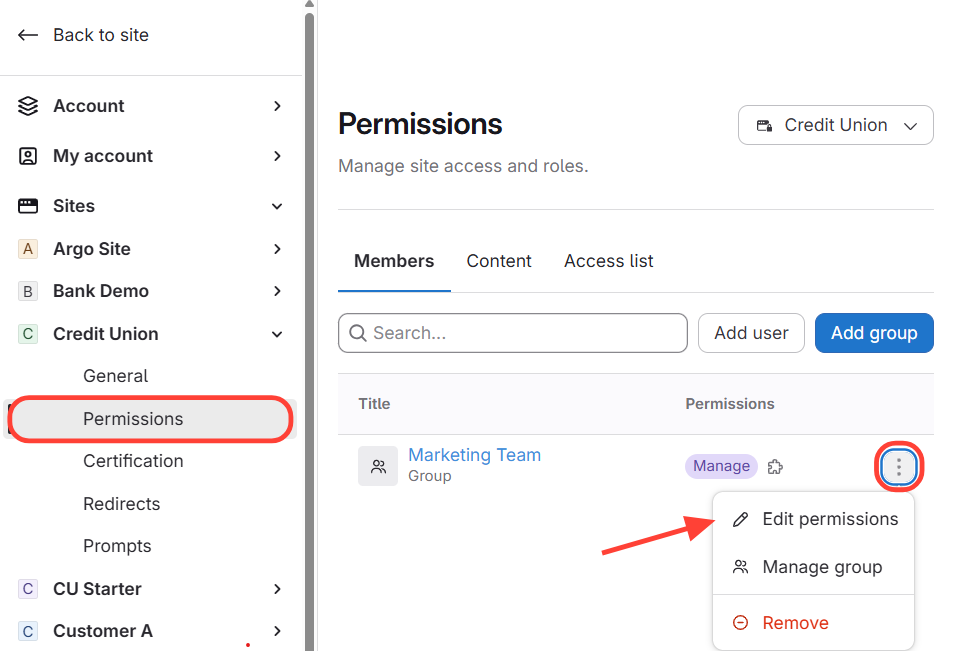This screenshot has height=651, width=962.
Task: Click the Account layers icon in sidebar
Action: pyautogui.click(x=28, y=106)
